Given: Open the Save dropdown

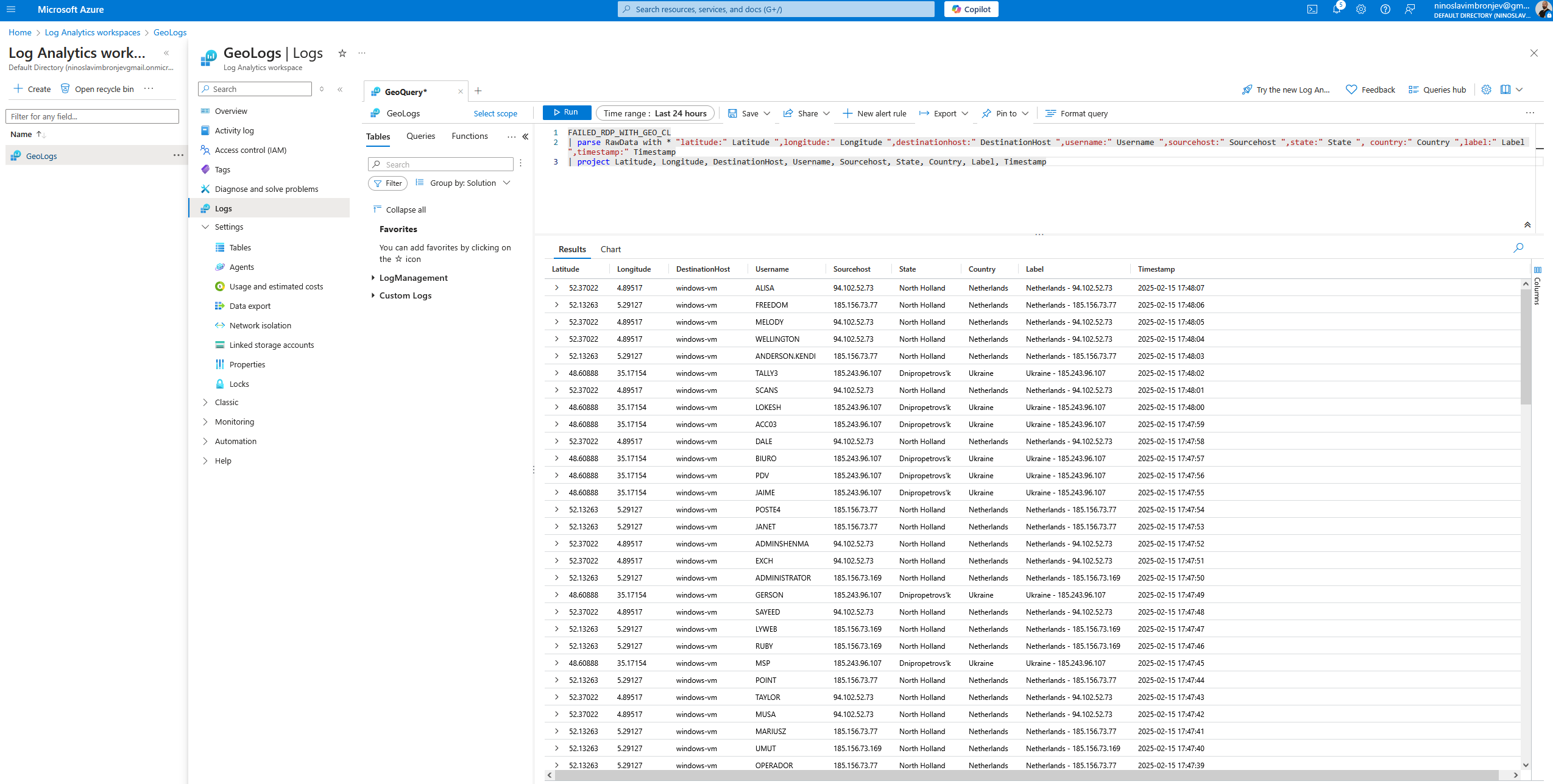Looking at the screenshot, I should coord(749,113).
